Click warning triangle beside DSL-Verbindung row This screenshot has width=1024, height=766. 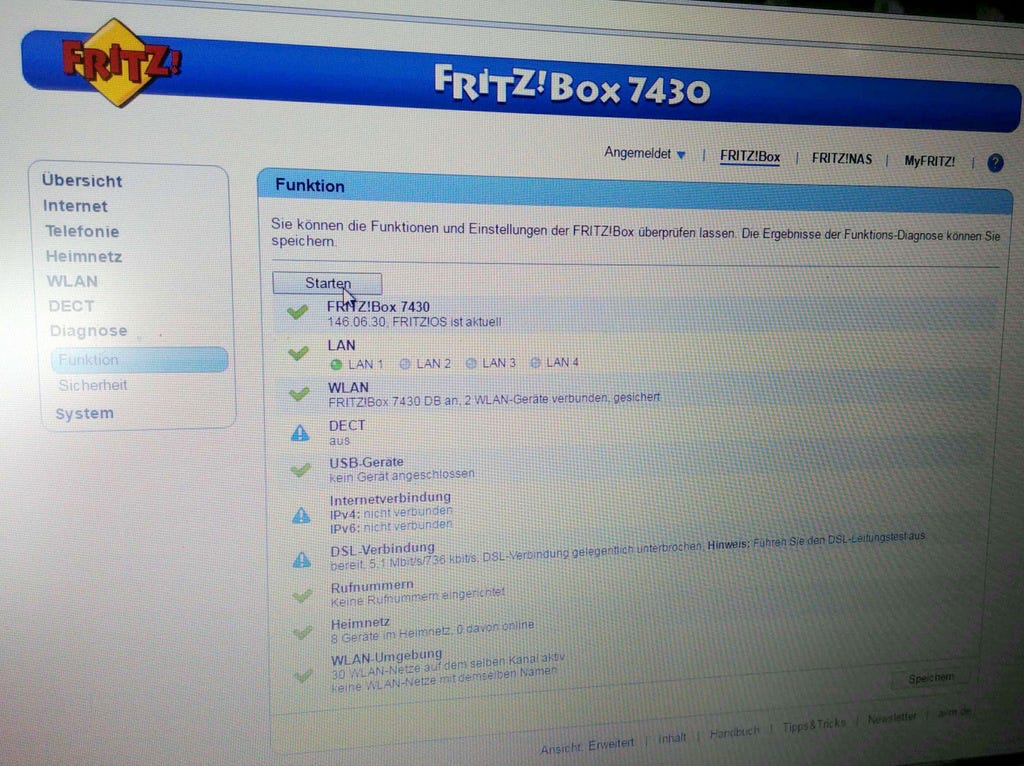click(x=302, y=559)
